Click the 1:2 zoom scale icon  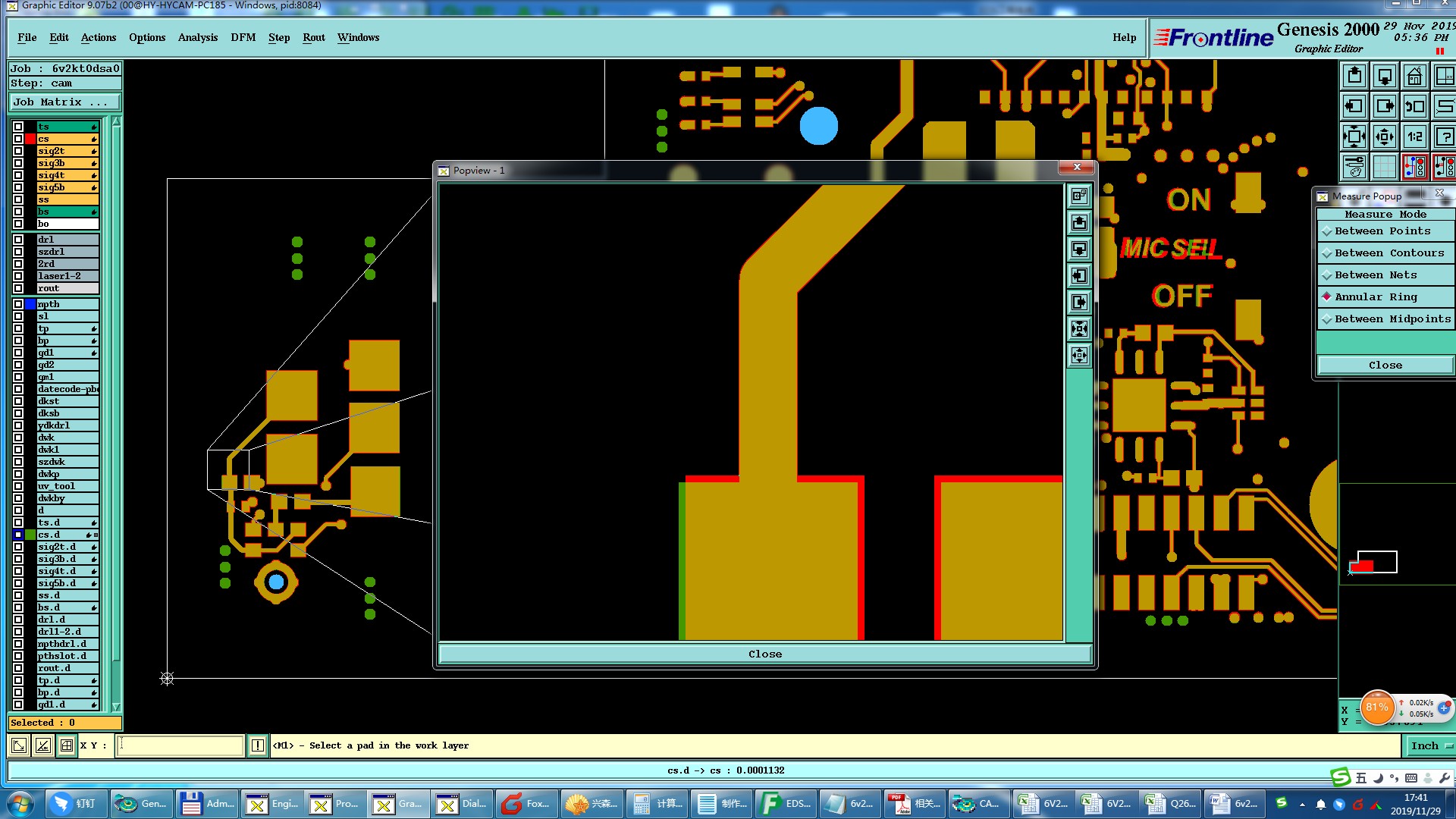click(1414, 136)
